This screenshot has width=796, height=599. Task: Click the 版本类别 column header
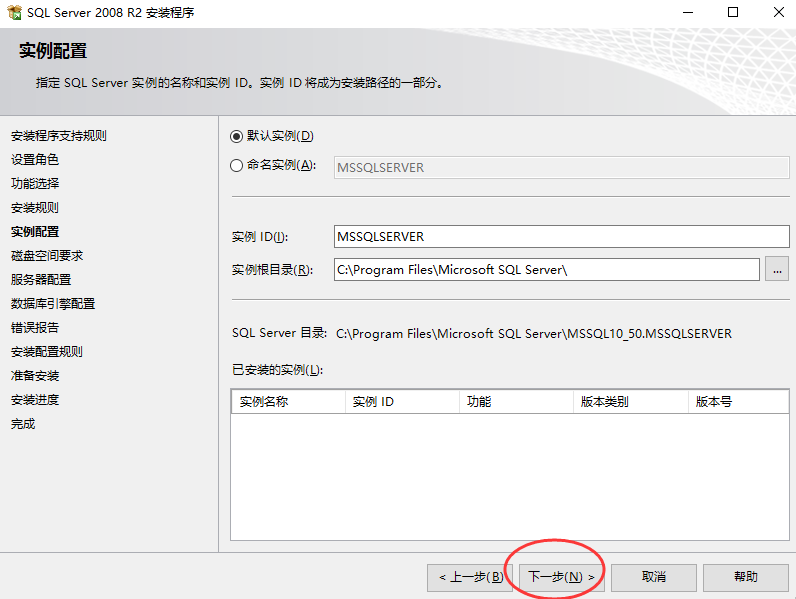pos(631,402)
